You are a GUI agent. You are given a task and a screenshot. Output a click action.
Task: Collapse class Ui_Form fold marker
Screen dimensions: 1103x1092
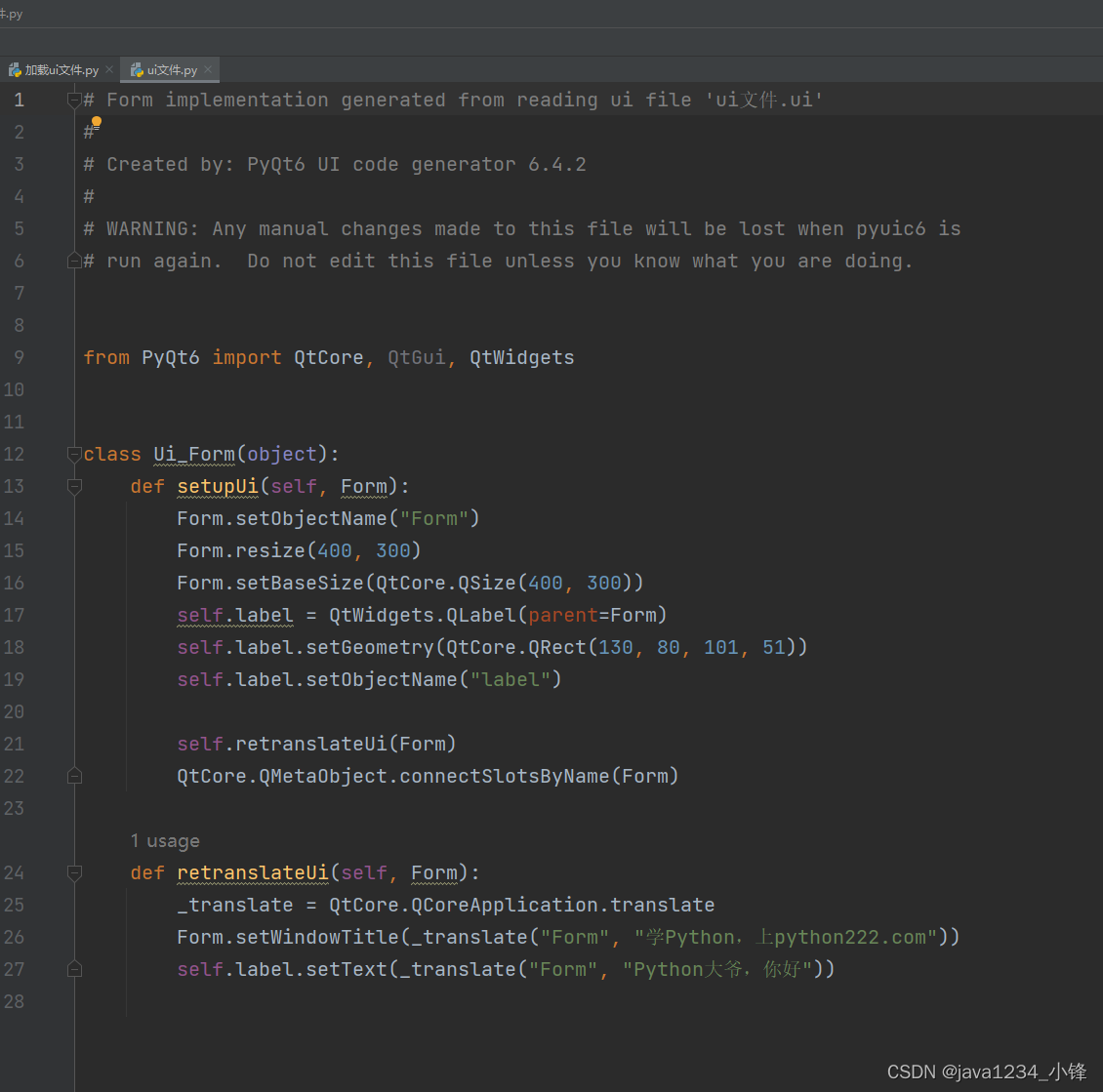74,455
